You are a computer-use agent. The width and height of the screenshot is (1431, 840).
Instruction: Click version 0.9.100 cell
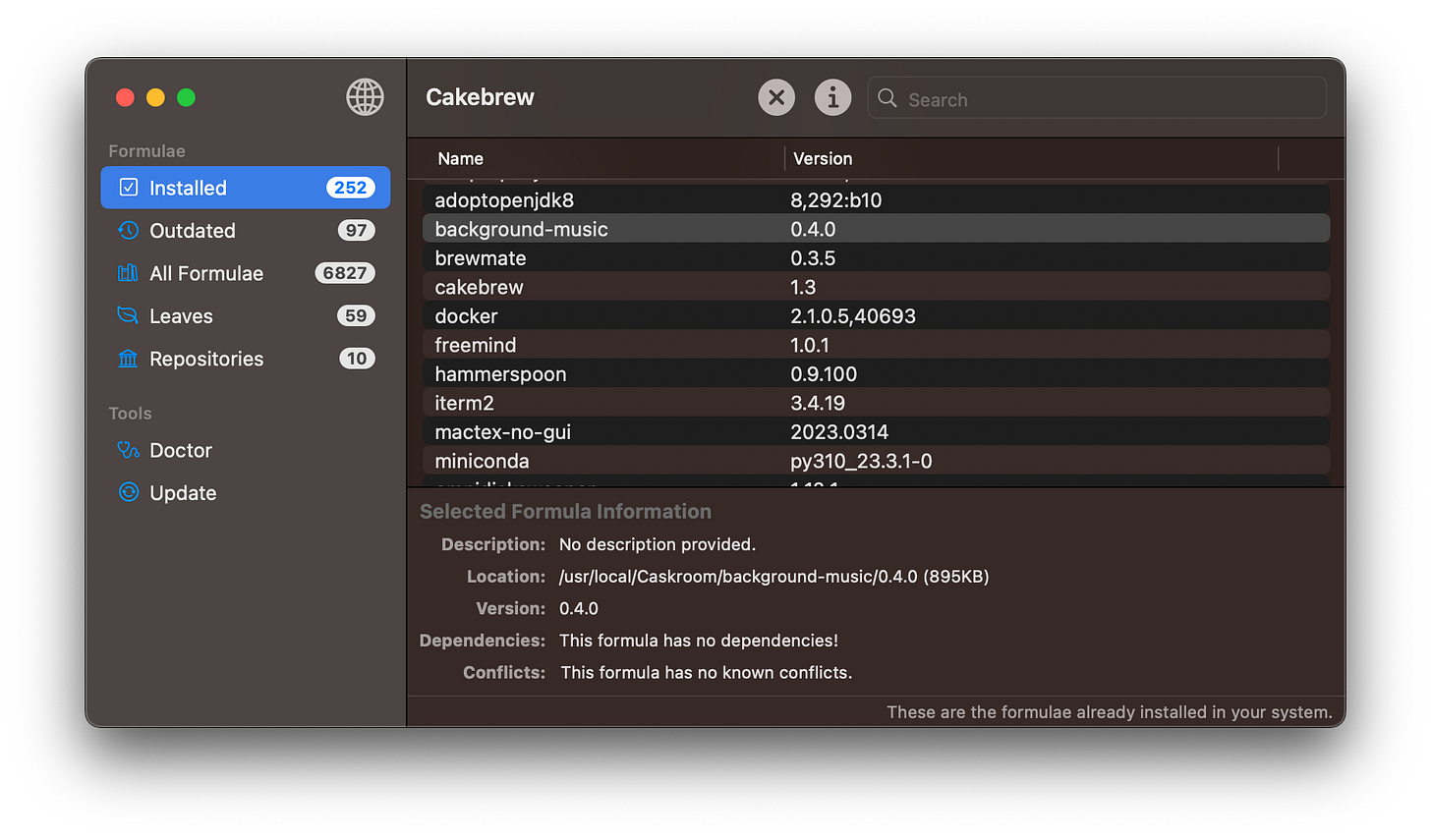point(824,374)
